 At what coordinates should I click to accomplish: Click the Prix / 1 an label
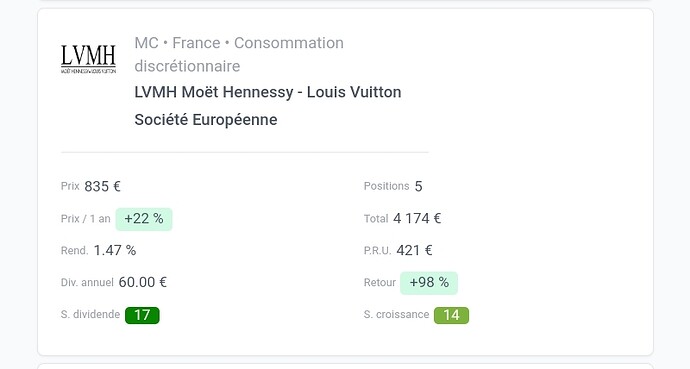[86, 219]
